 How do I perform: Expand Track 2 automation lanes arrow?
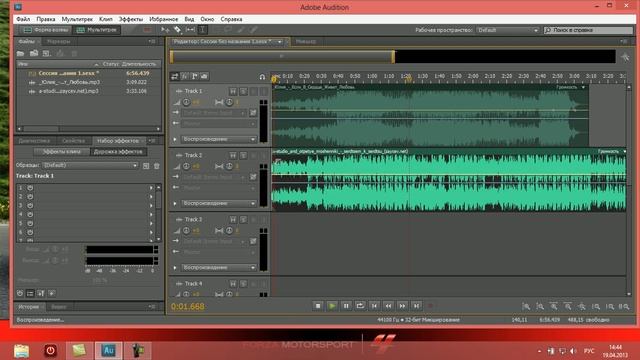click(175, 203)
